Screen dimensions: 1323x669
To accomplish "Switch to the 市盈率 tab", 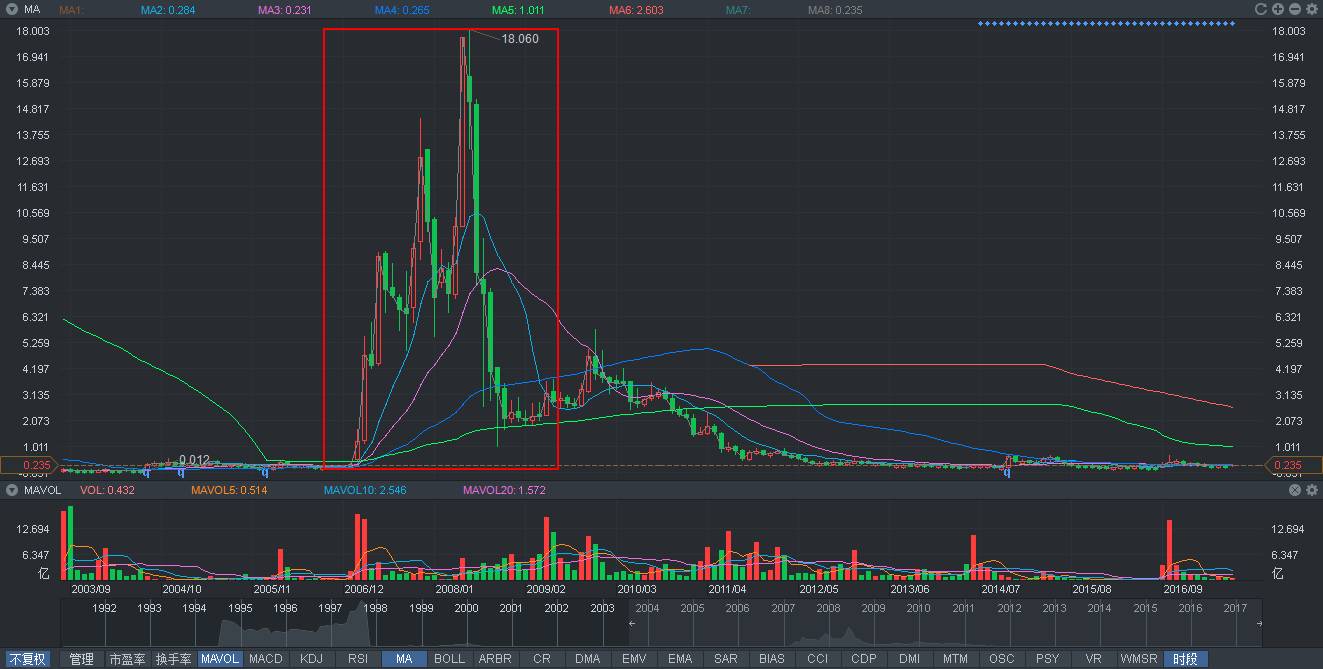I will (127, 659).
